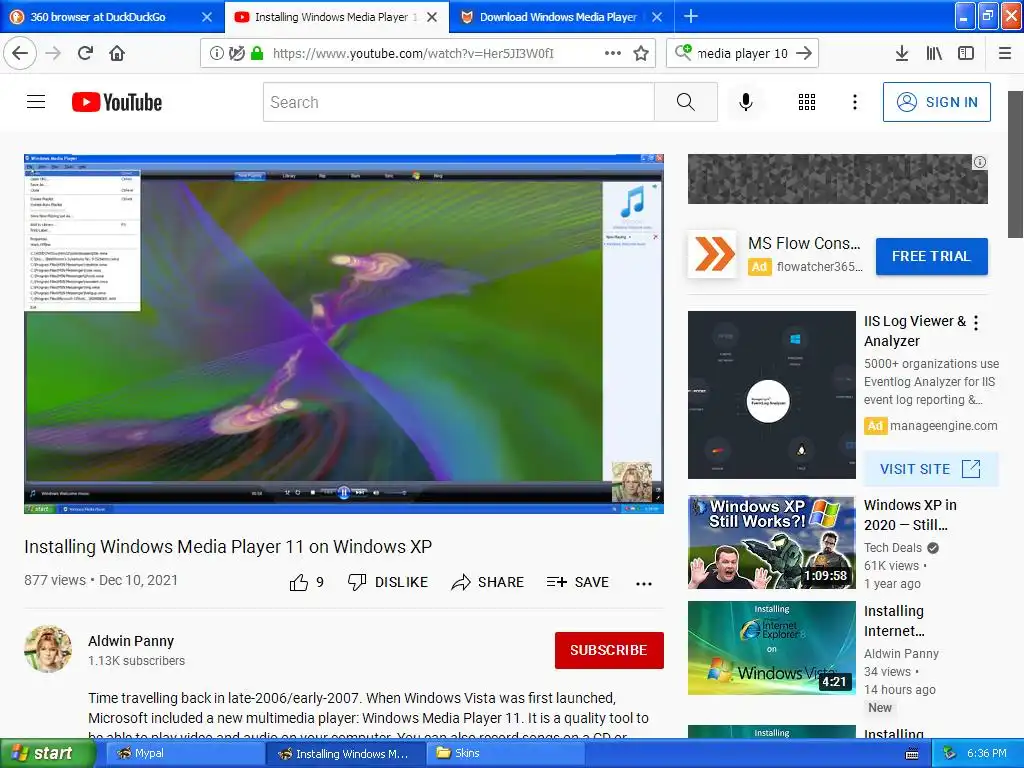Viewport: 1024px width, 768px height.
Task: Play Installing Internet Explorer on Windows Vista thumbnail
Action: 771,648
